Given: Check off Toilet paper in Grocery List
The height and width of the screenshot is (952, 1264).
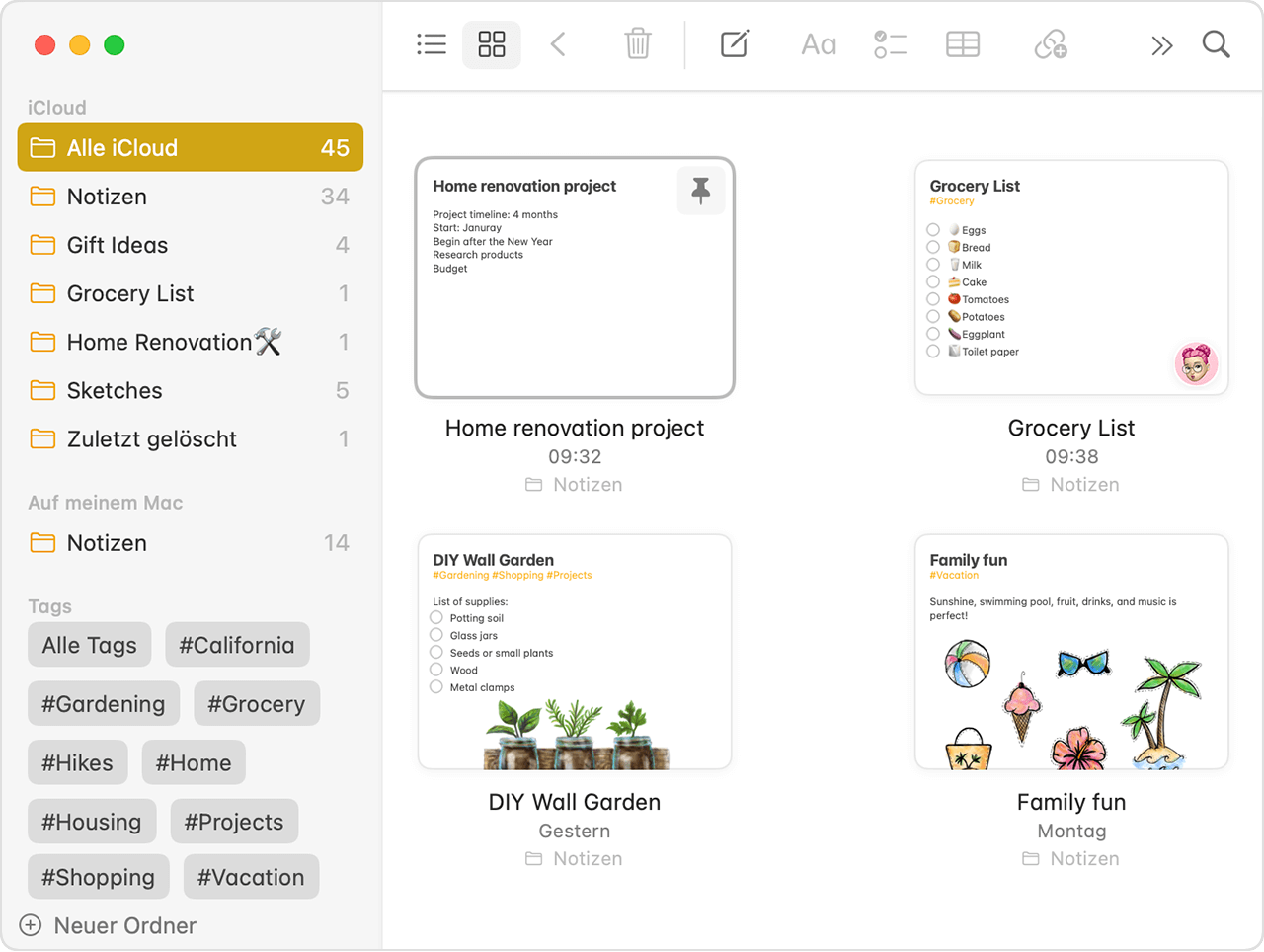Looking at the screenshot, I should [933, 352].
